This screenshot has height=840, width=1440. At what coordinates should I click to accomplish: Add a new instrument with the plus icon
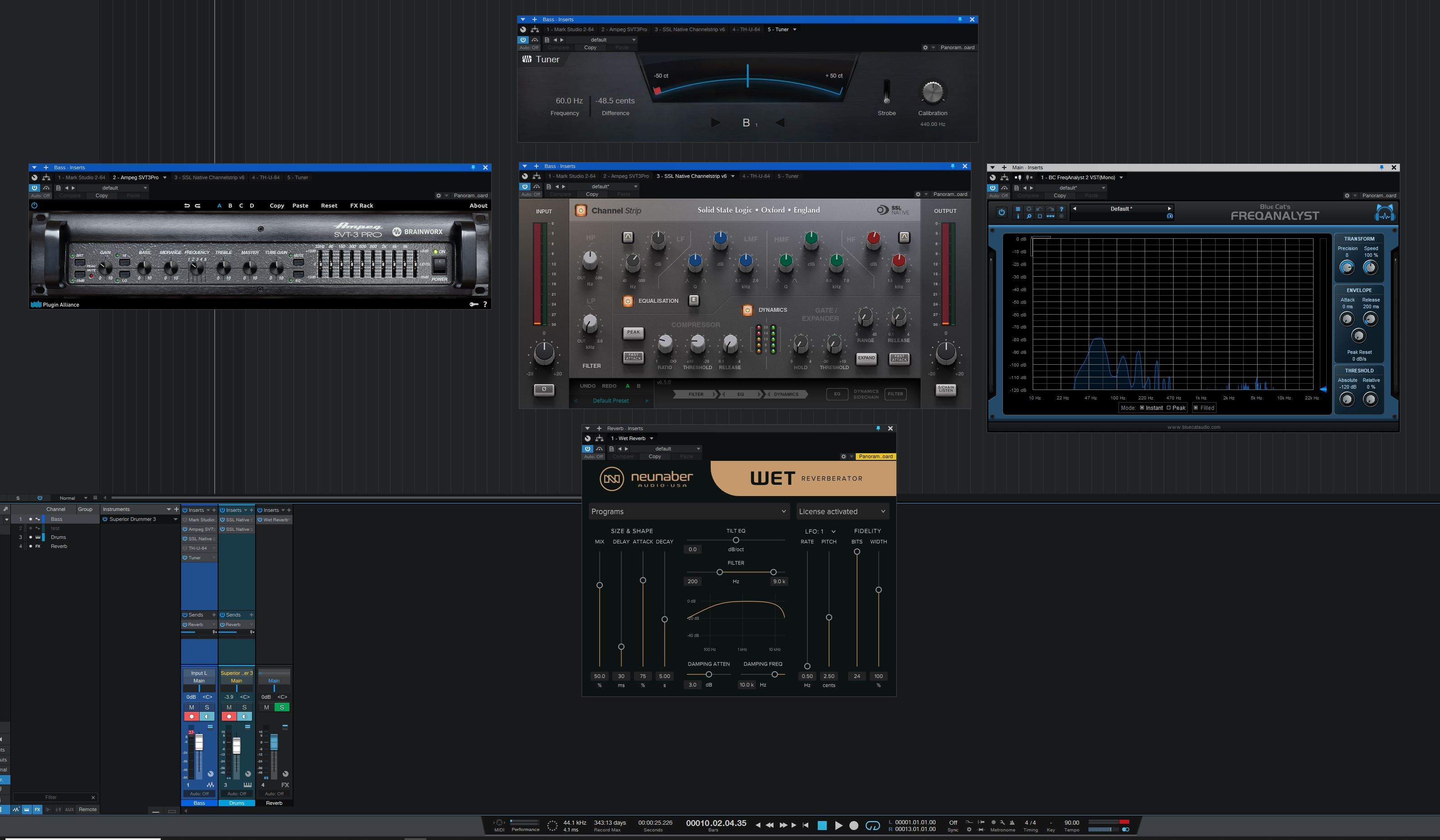pos(176,509)
